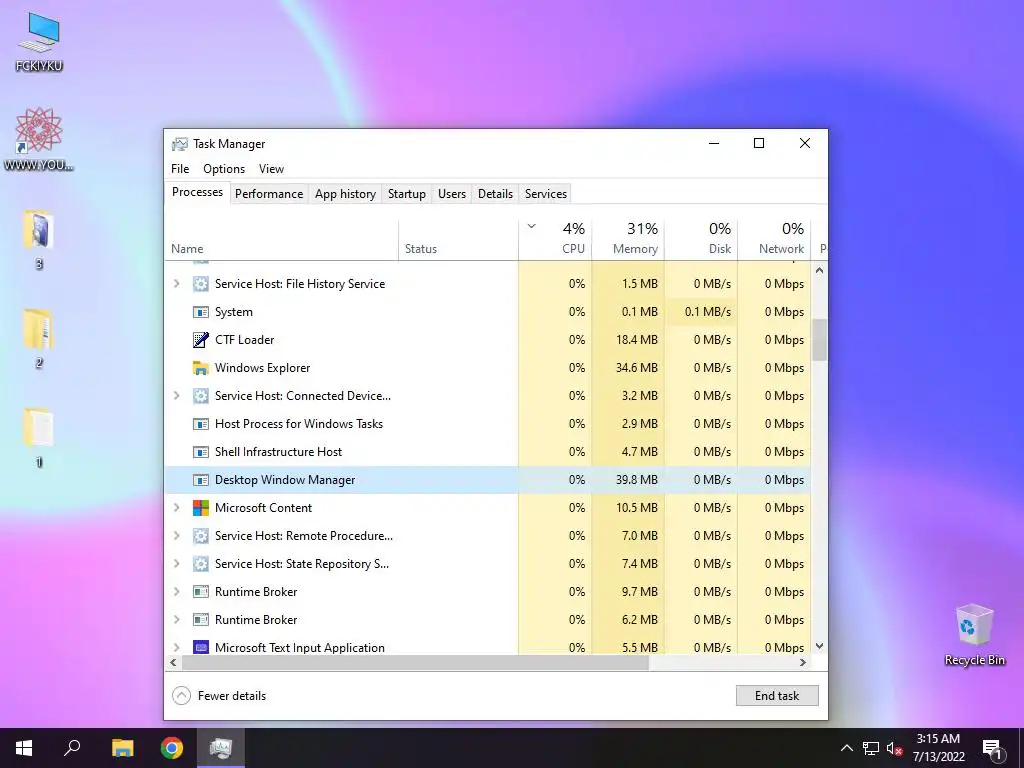
Task: Click the scroll down arrow of process list
Action: [819, 646]
